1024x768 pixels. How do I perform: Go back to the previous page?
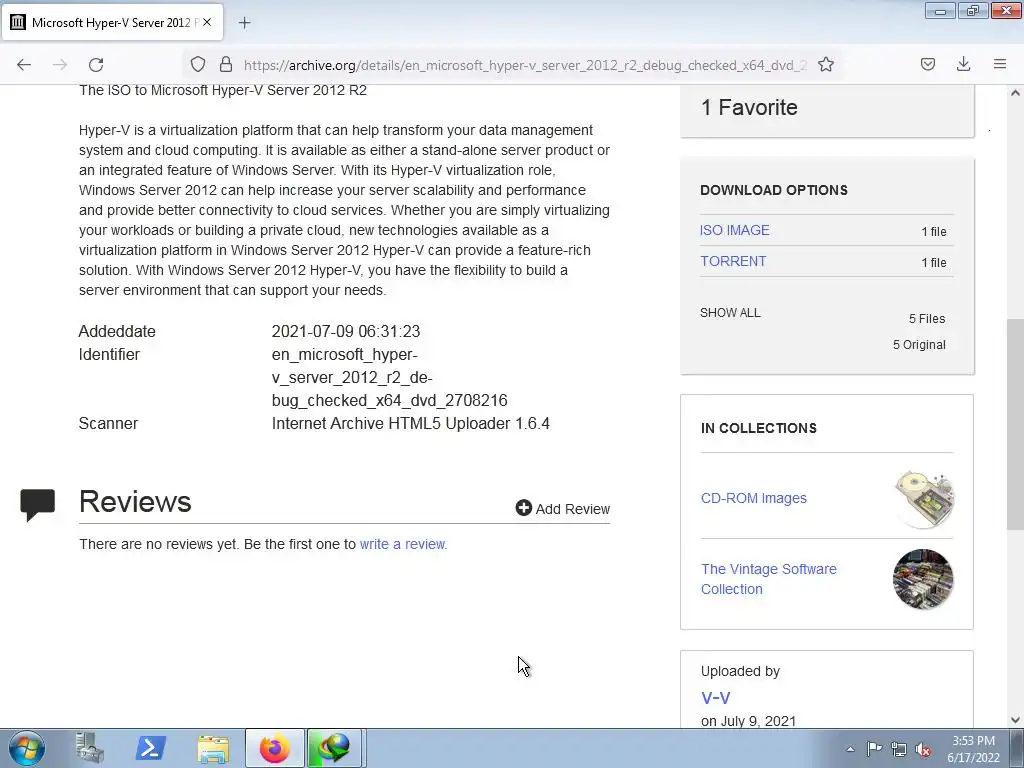[x=24, y=64]
